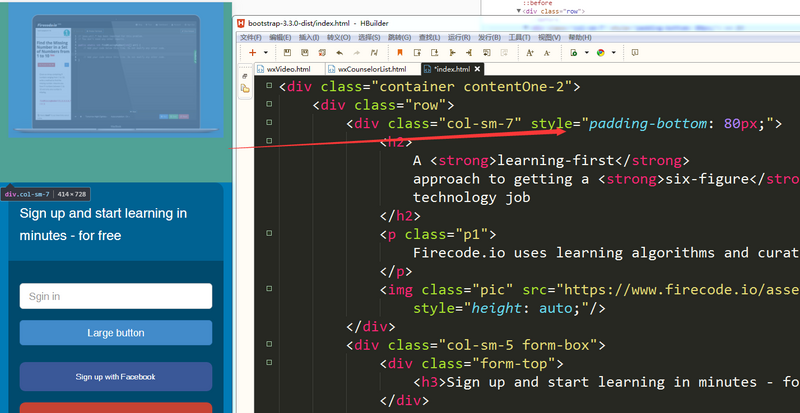Viewport: 800px width, 413px height.
Task: Open the 工具(T) menu
Action: pos(519,38)
